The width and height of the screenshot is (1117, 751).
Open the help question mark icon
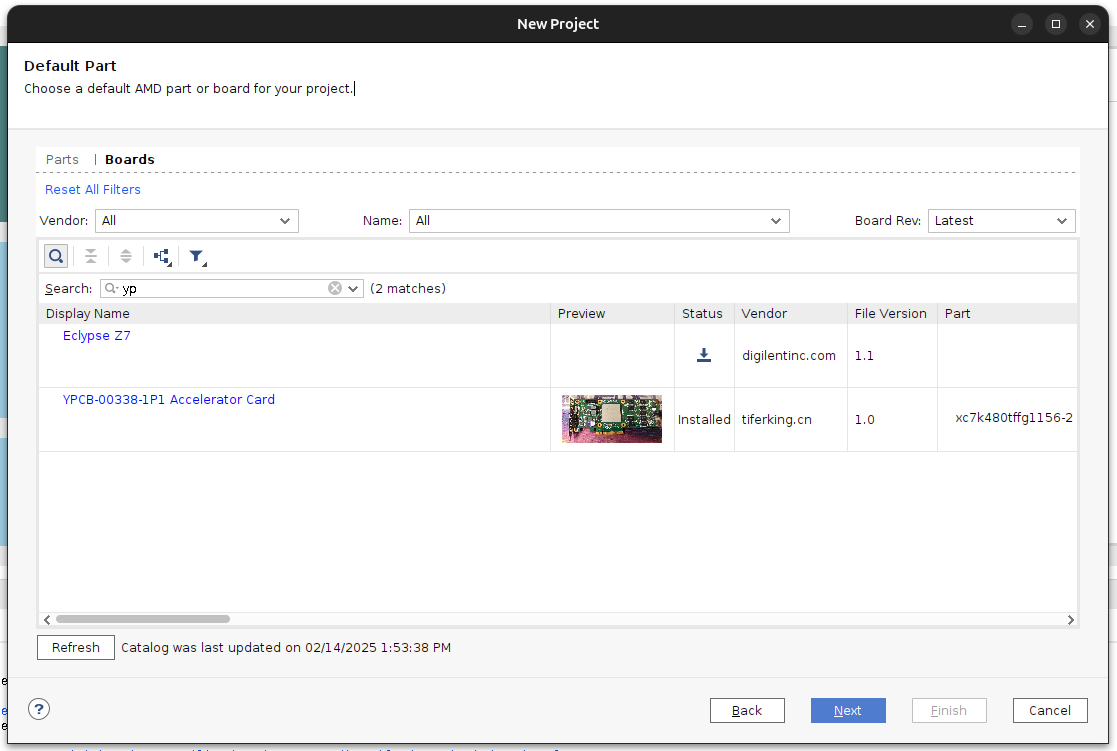pyautogui.click(x=39, y=710)
